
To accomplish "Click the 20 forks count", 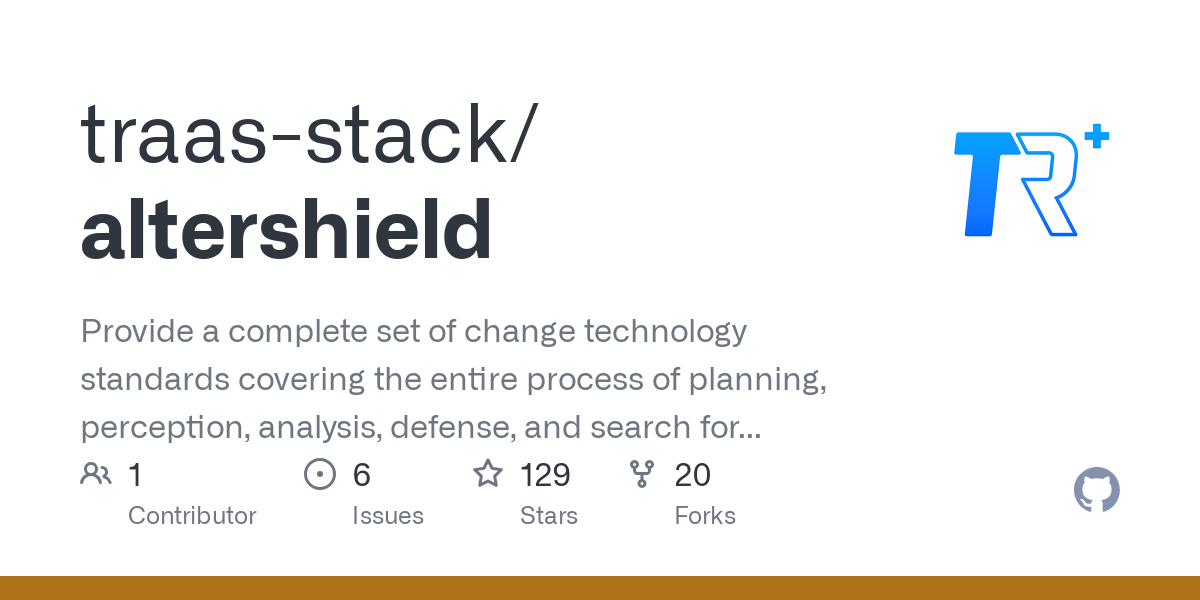I will point(692,475).
